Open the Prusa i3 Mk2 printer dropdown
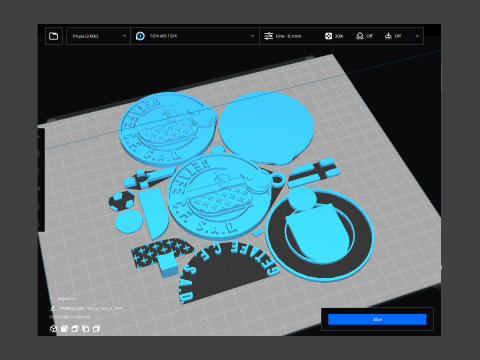The width and height of the screenshot is (480, 360). click(98, 36)
